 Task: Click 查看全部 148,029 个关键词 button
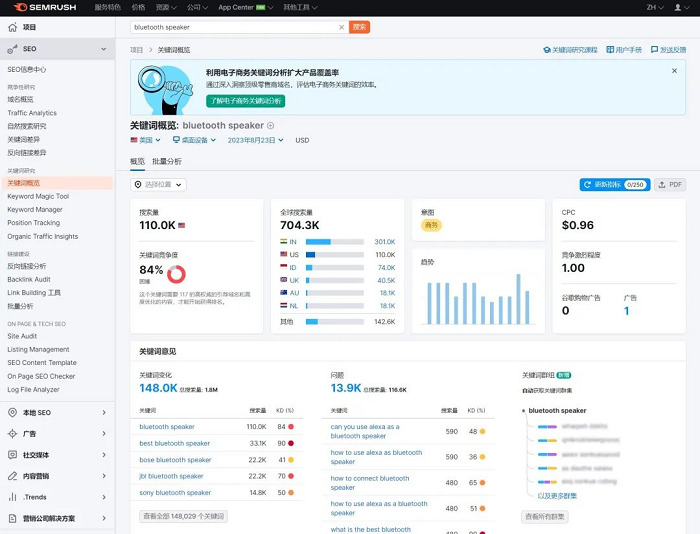pyautogui.click(x=183, y=516)
